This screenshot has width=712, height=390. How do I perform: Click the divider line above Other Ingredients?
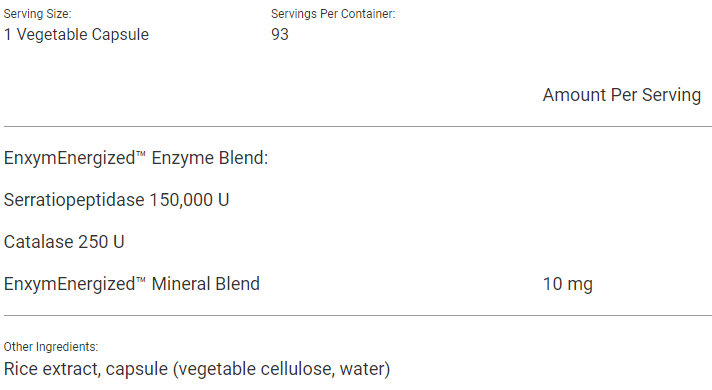(358, 316)
